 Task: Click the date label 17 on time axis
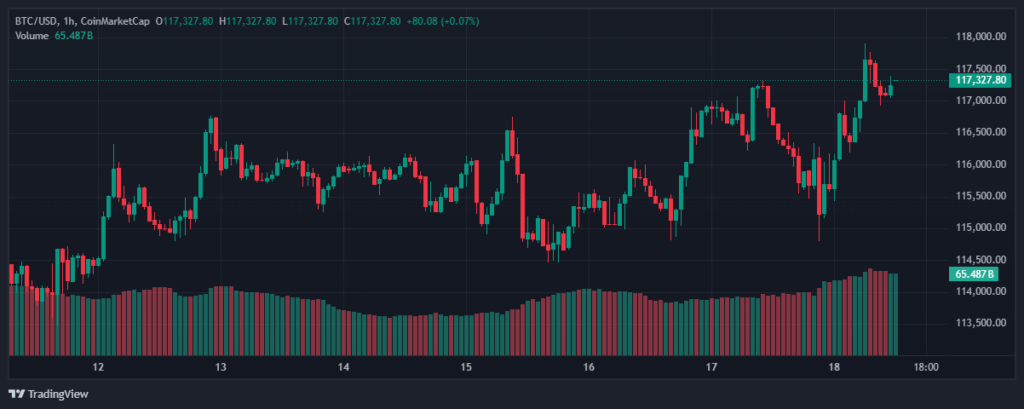[x=711, y=367]
